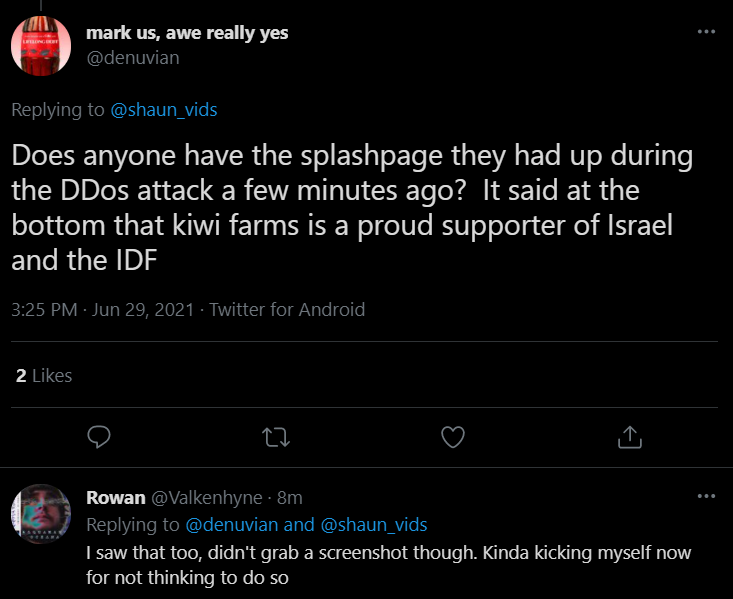Open more options on Rowan's reply
The height and width of the screenshot is (599, 733).
(706, 496)
